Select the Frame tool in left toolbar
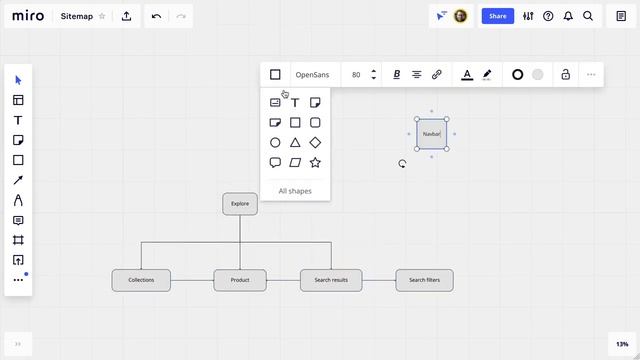This screenshot has width=640, height=360. (18, 240)
